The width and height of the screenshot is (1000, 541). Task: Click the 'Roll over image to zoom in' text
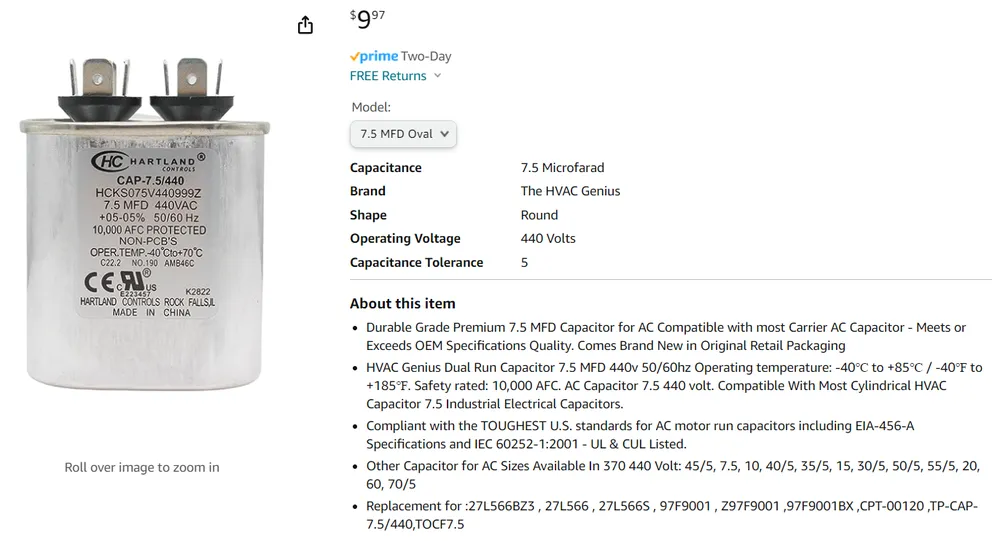142,467
